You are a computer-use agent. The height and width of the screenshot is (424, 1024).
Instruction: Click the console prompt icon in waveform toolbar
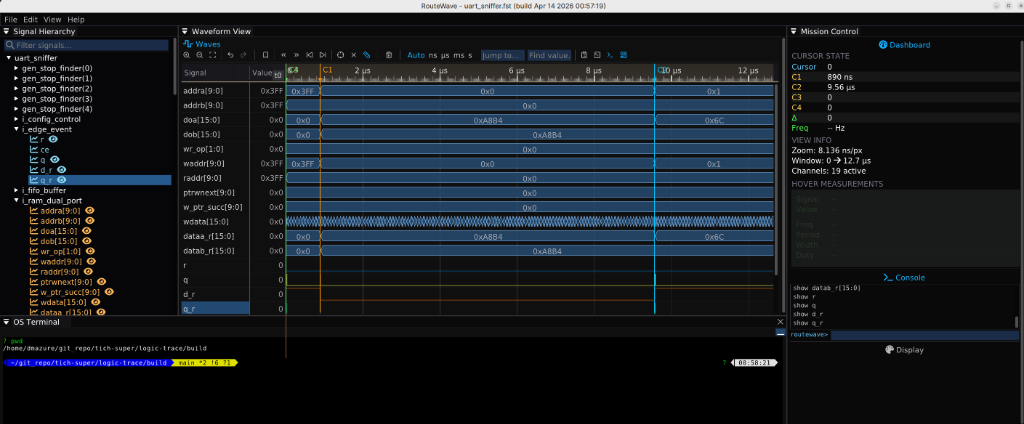(610, 56)
